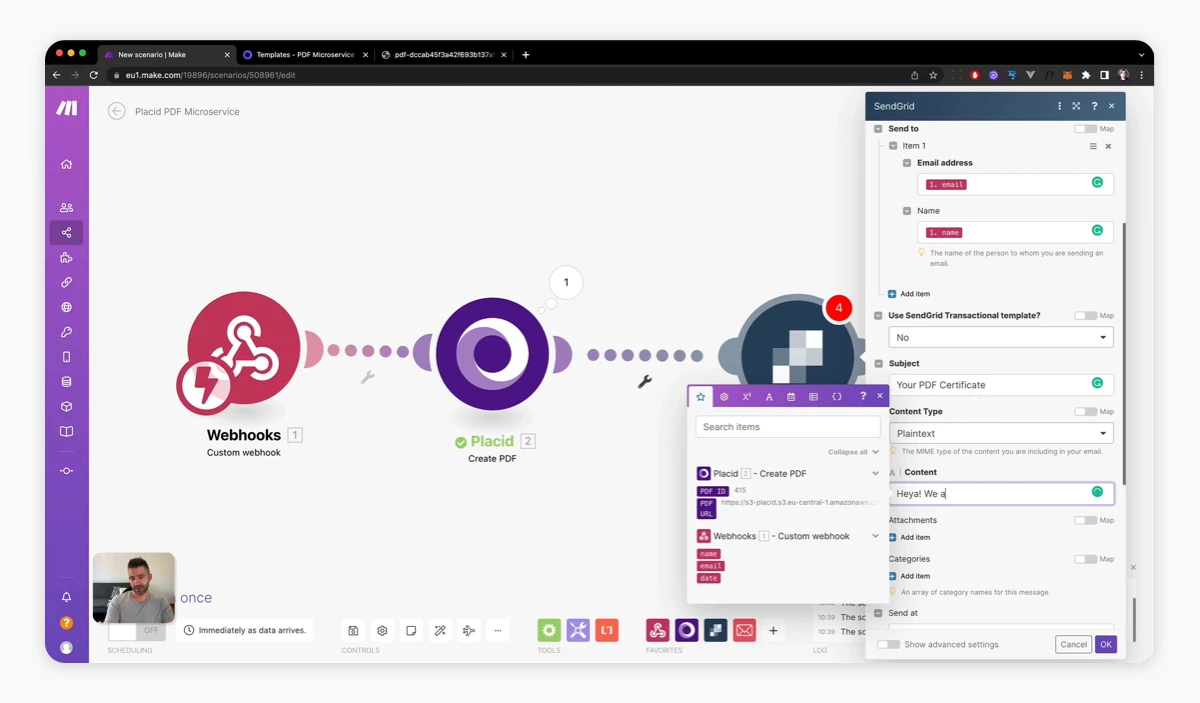The width and height of the screenshot is (1200, 703).
Task: Open the book icon in the sidebar
Action: click(x=66, y=432)
